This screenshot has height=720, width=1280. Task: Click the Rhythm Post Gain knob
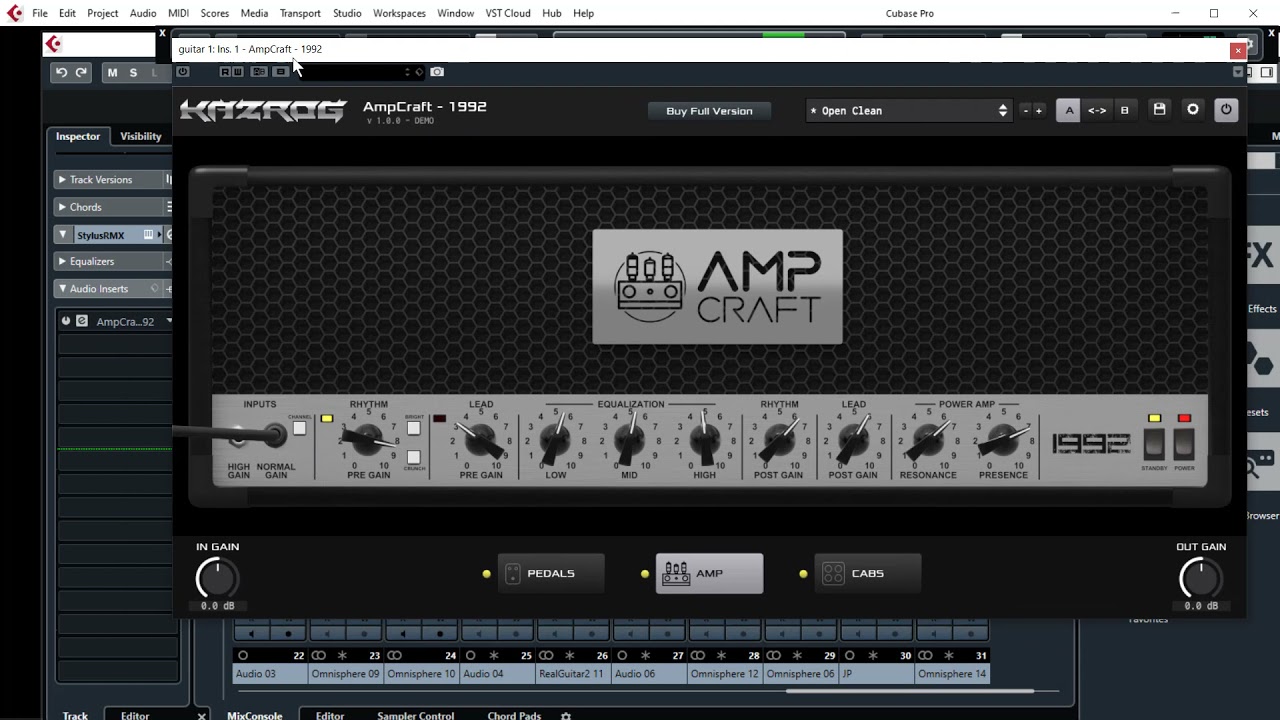pyautogui.click(x=779, y=438)
